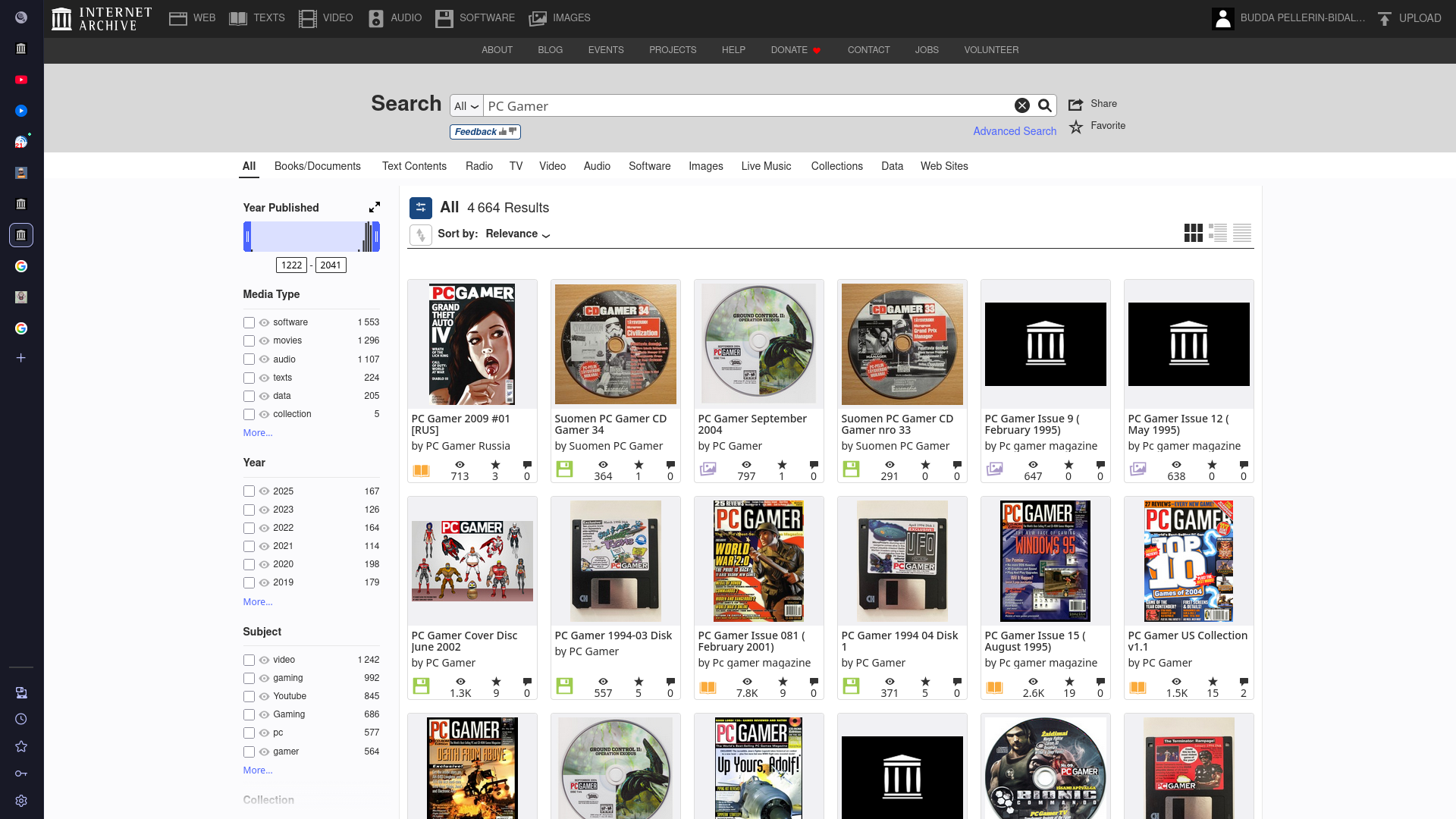
Task: Check the software media type checkbox
Action: pyautogui.click(x=249, y=323)
